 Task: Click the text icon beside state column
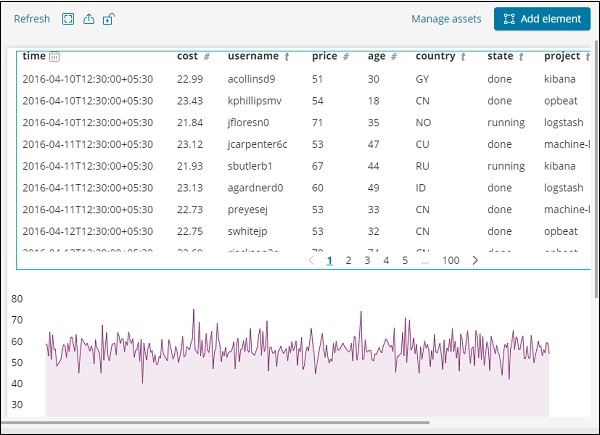pos(521,57)
